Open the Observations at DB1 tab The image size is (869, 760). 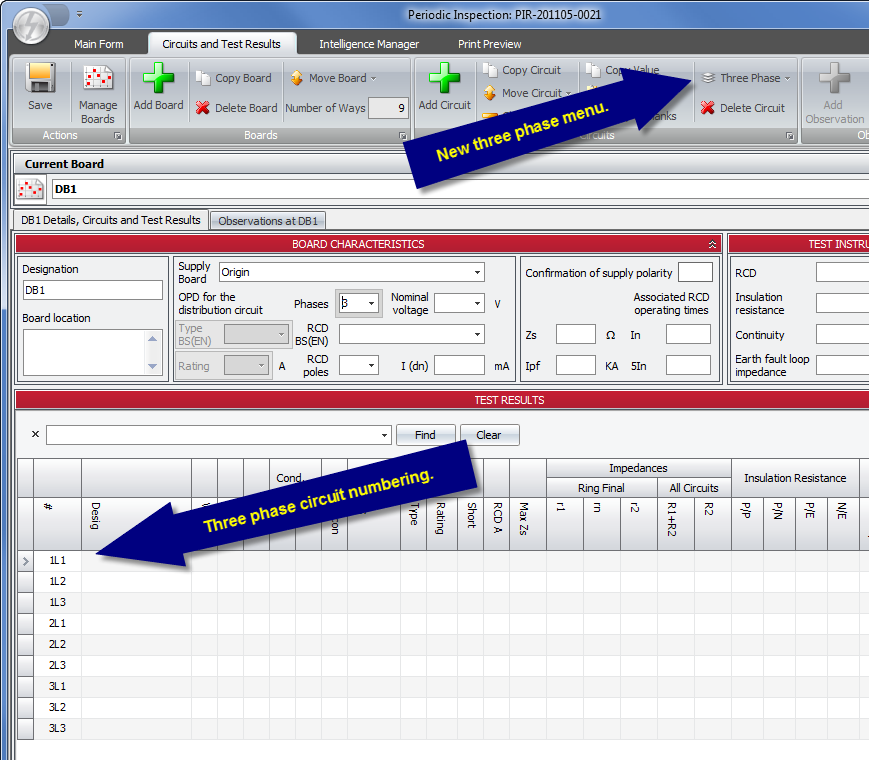pyautogui.click(x=268, y=221)
